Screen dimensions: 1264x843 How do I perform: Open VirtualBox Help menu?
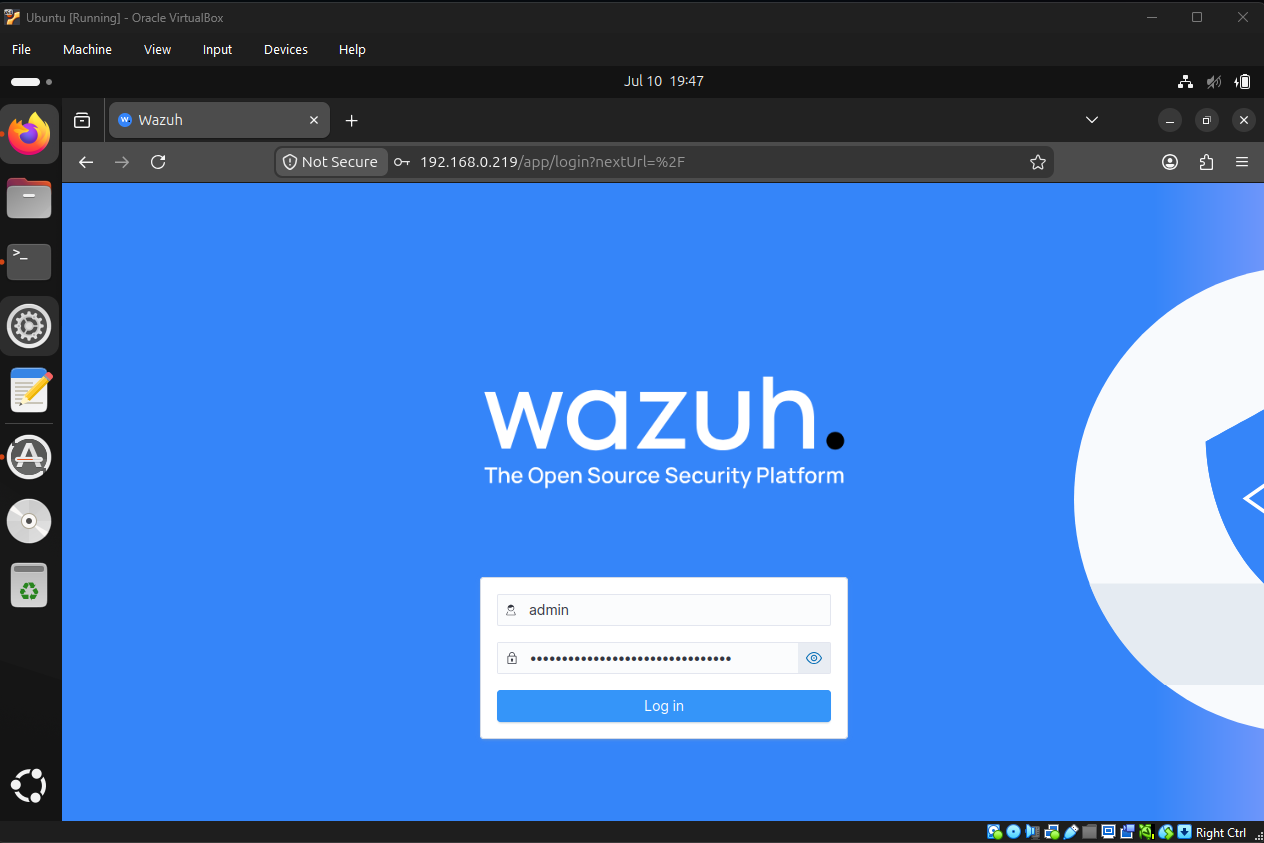pos(352,49)
